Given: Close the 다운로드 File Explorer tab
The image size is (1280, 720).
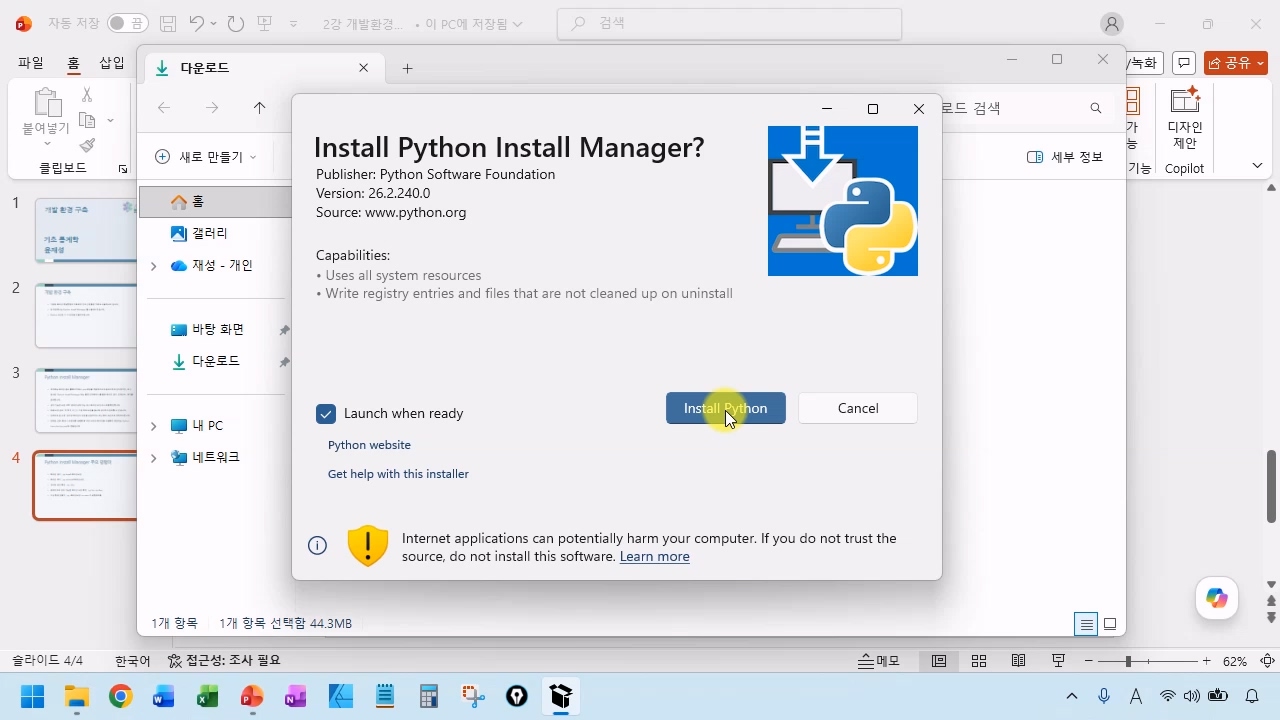Looking at the screenshot, I should click(x=364, y=68).
